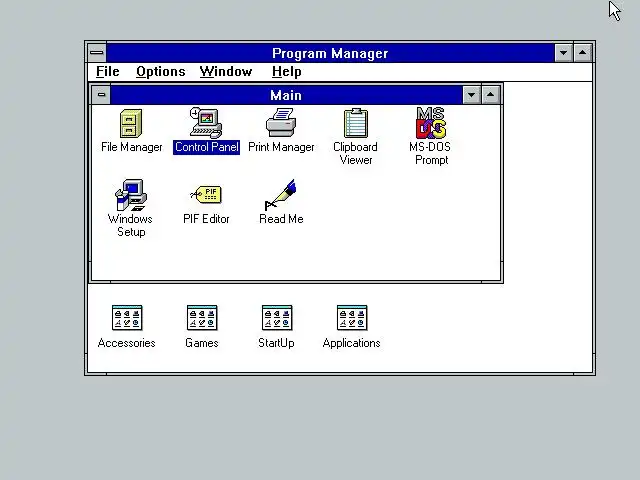Image resolution: width=640 pixels, height=480 pixels.
Task: Select the PIF Editor tag icon
Action: (x=206, y=194)
